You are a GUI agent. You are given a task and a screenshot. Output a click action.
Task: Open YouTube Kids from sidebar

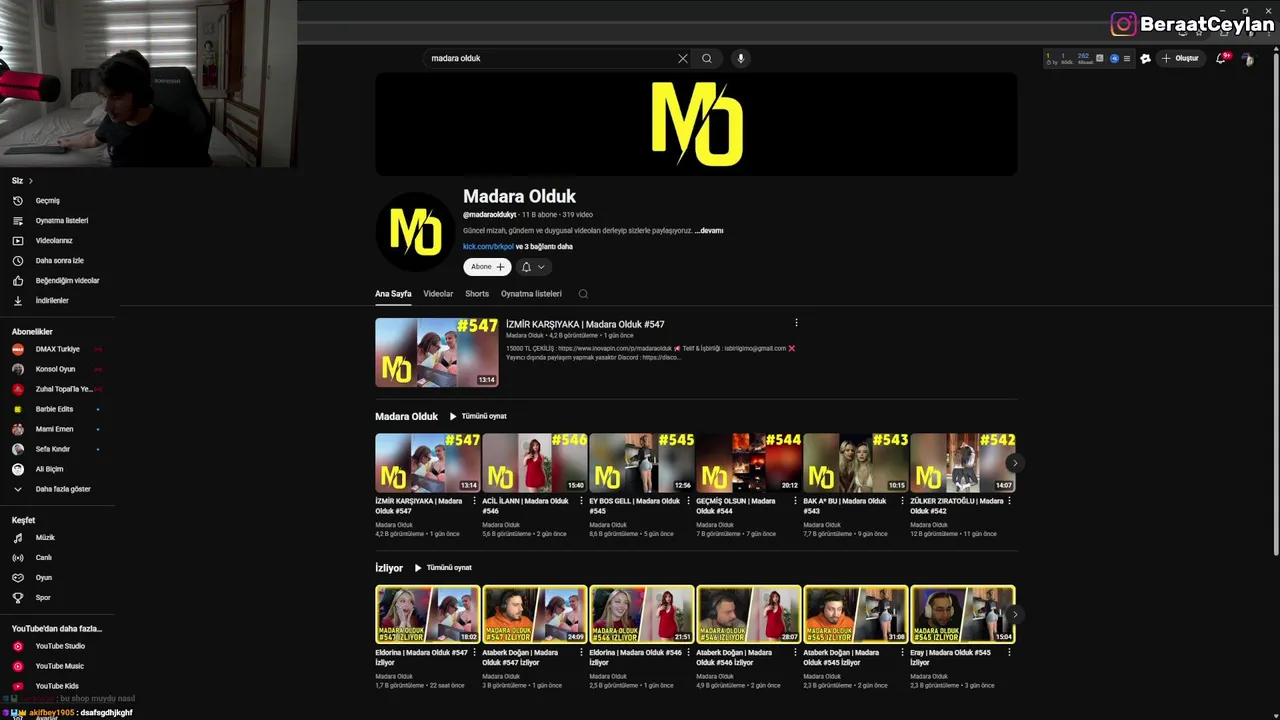pos(58,686)
